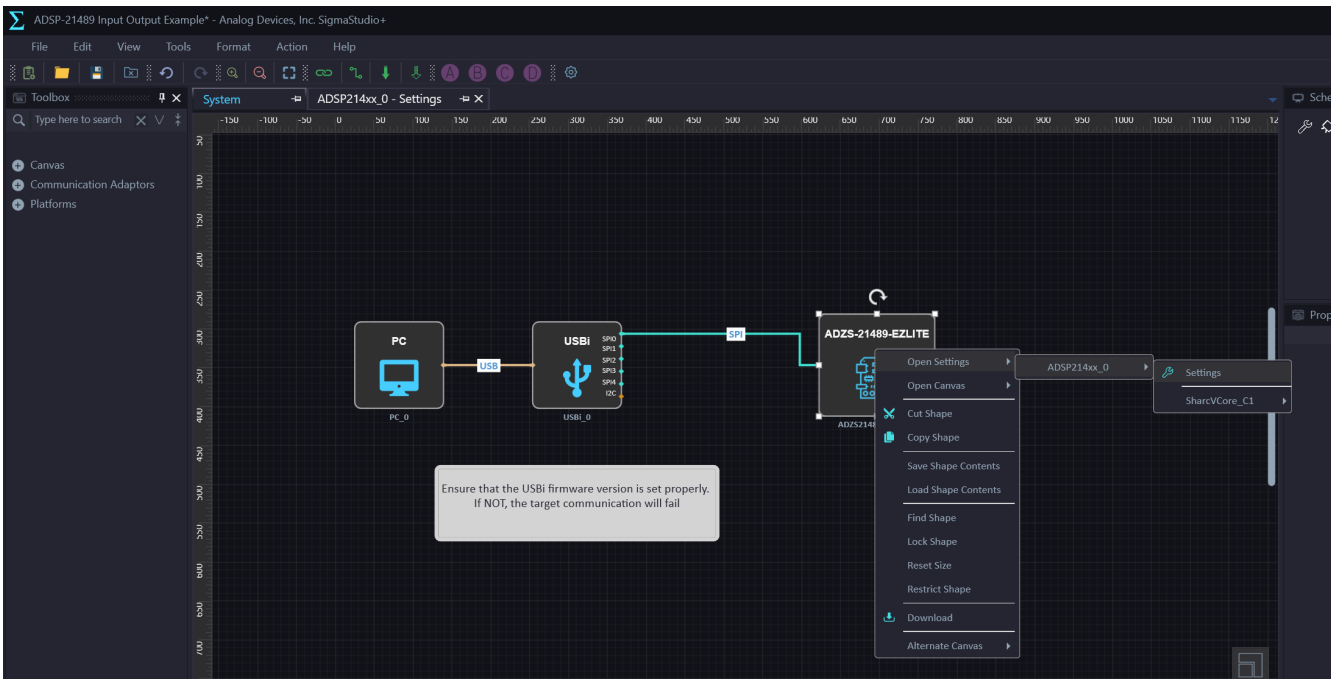Click the purple A circle button
The width and height of the screenshot is (1339, 690).
pos(450,73)
